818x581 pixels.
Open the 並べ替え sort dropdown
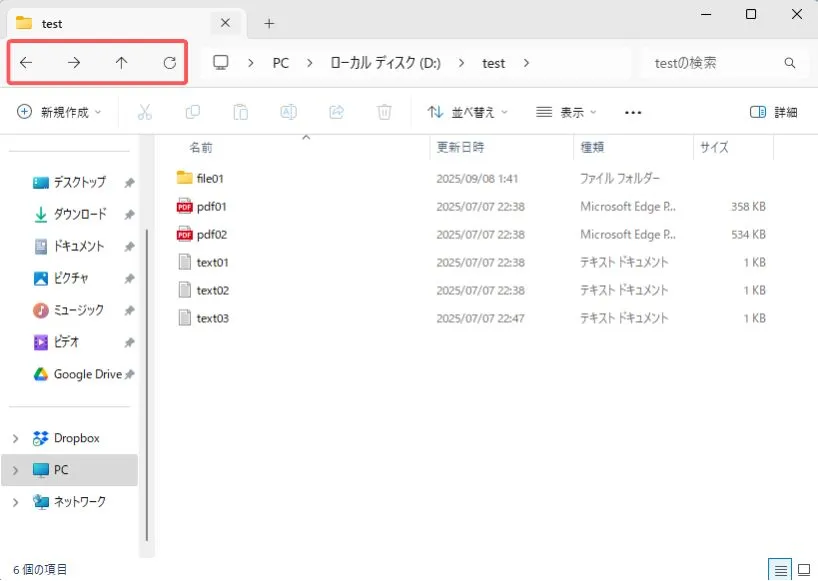click(x=467, y=112)
